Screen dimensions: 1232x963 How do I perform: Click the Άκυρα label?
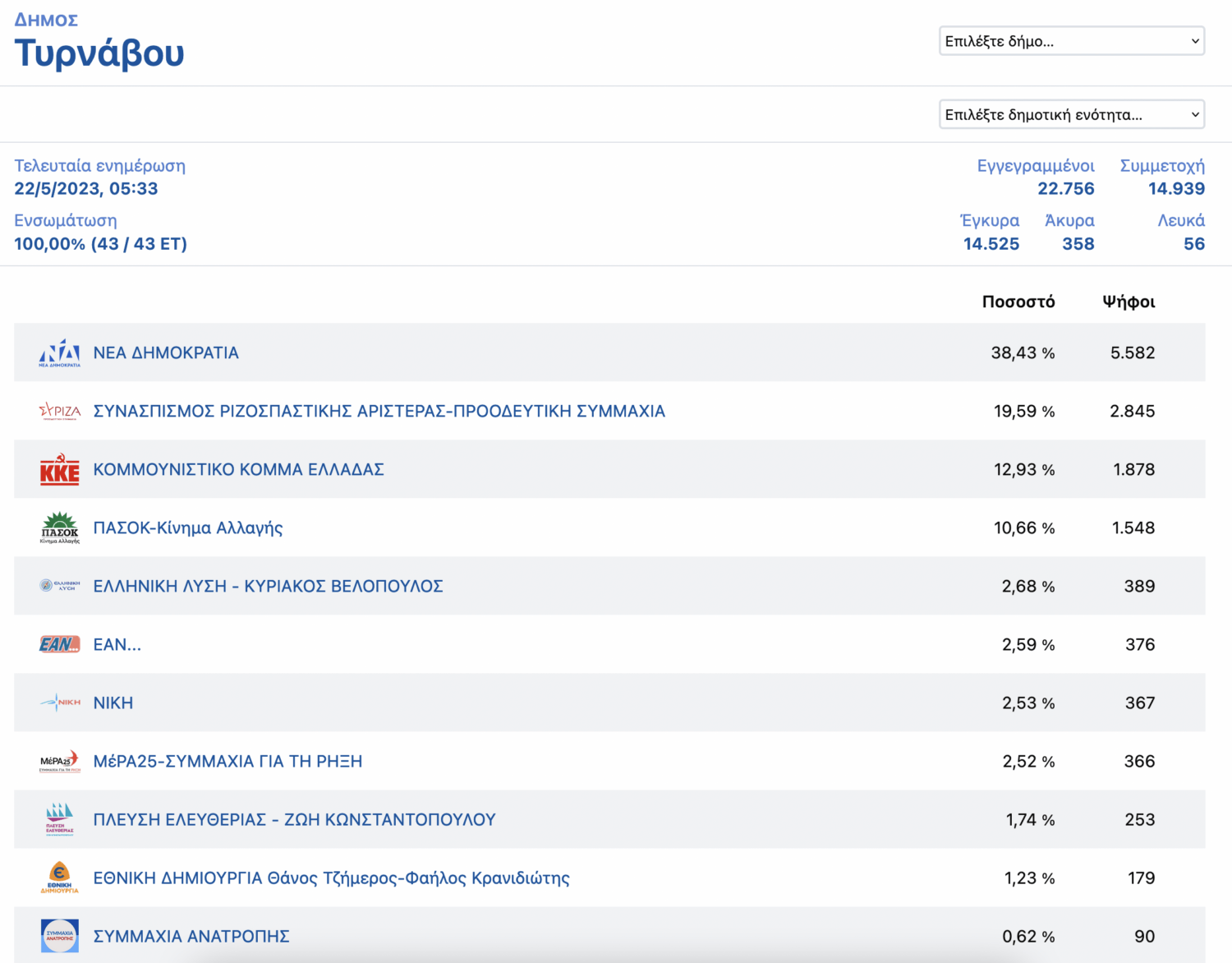pyautogui.click(x=1069, y=220)
